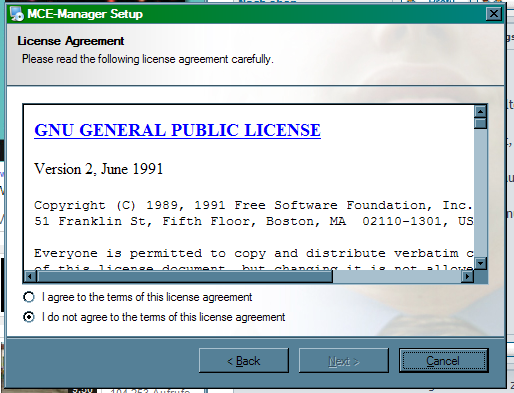Close the MCE-Manager Setup window
This screenshot has width=514, height=393.
click(x=493, y=14)
